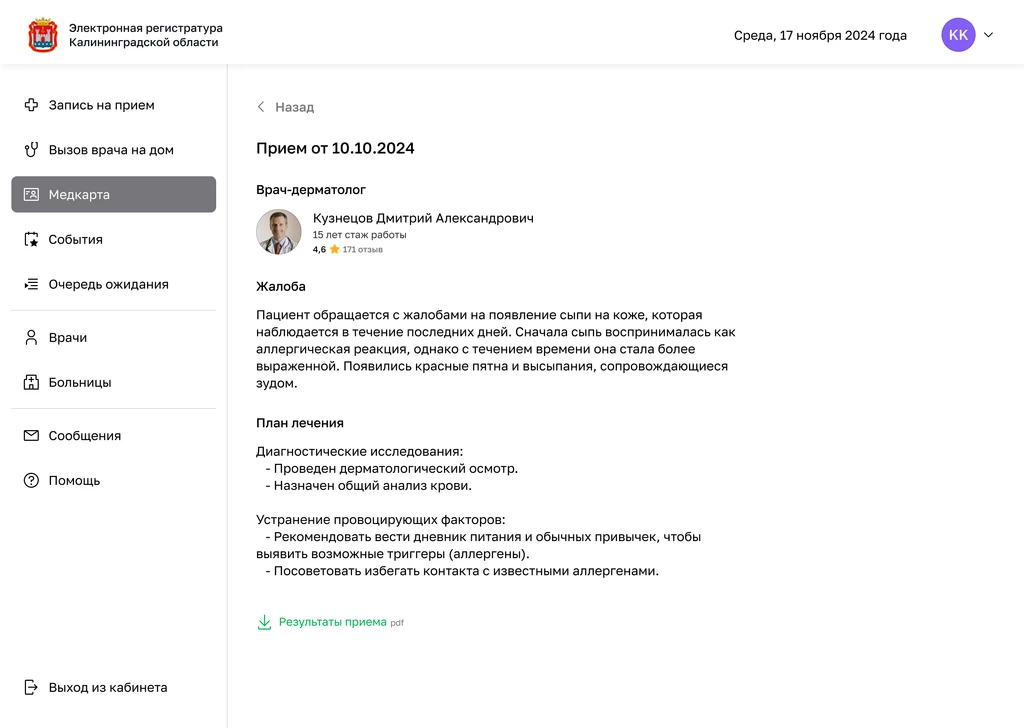Click the plus icon beside Запись на прием

click(x=31, y=105)
